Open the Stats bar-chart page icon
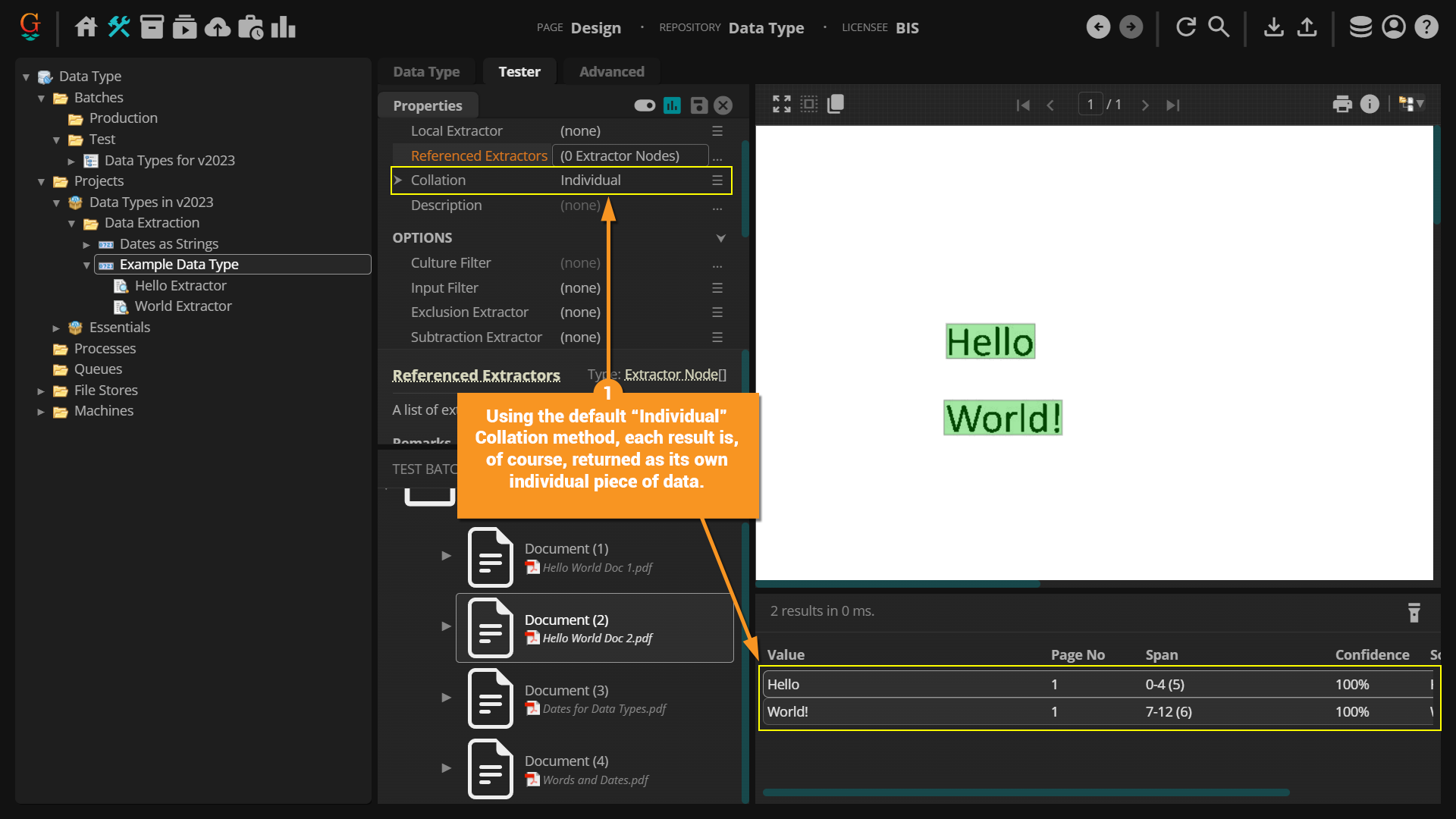 (x=283, y=27)
